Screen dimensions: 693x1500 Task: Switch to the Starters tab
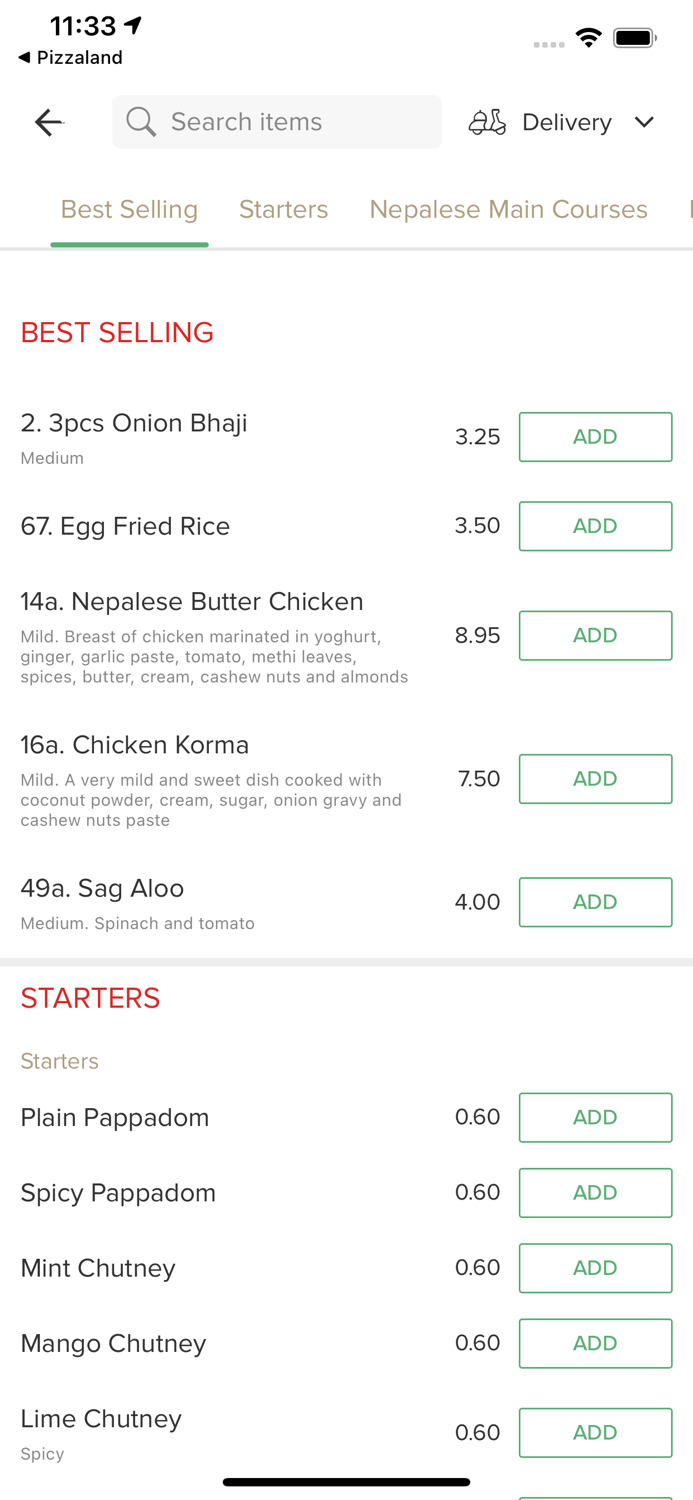(283, 209)
